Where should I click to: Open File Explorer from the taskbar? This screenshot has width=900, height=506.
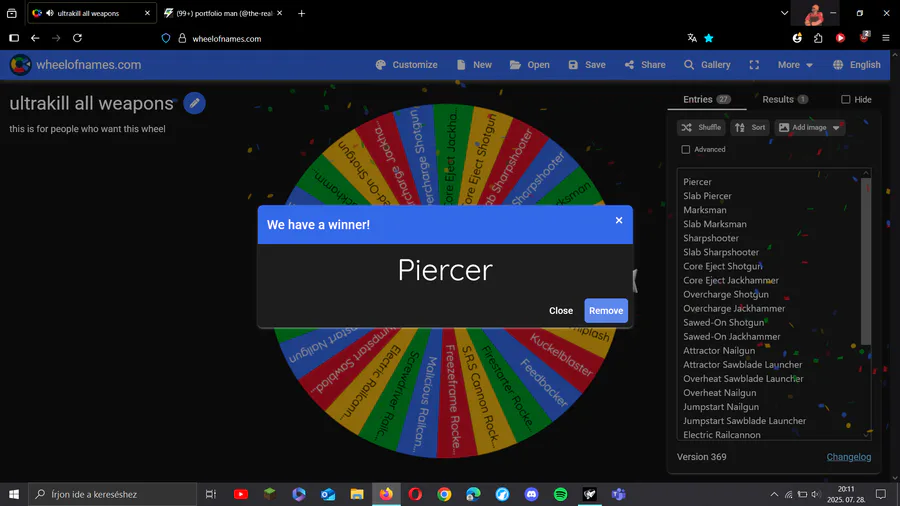click(x=357, y=494)
